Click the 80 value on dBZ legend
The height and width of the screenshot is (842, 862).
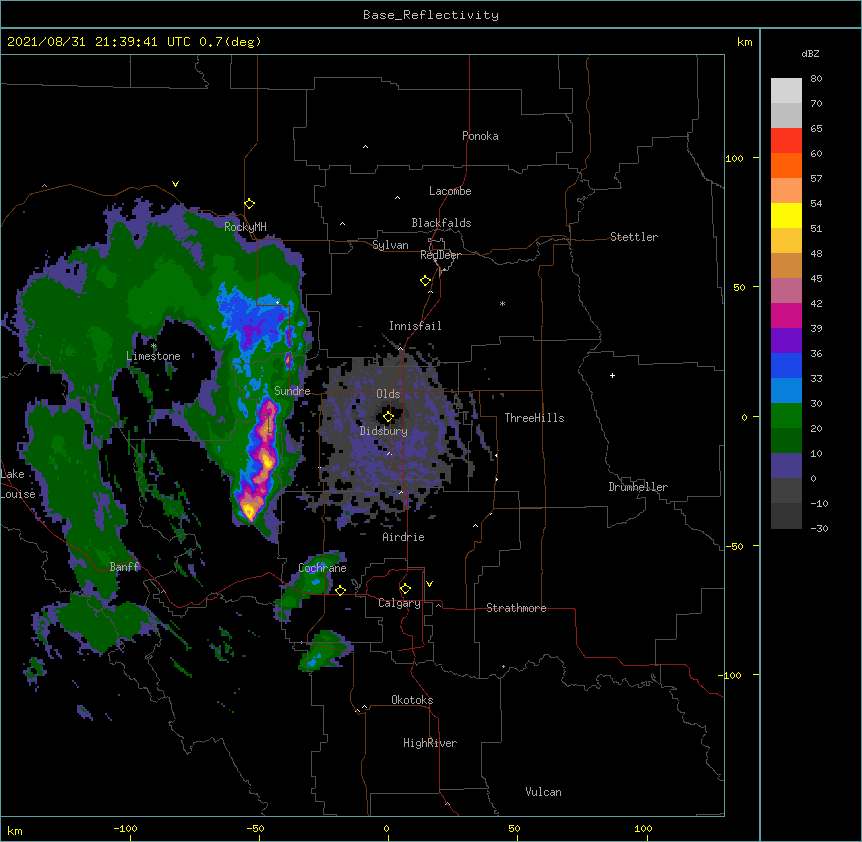pos(816,79)
